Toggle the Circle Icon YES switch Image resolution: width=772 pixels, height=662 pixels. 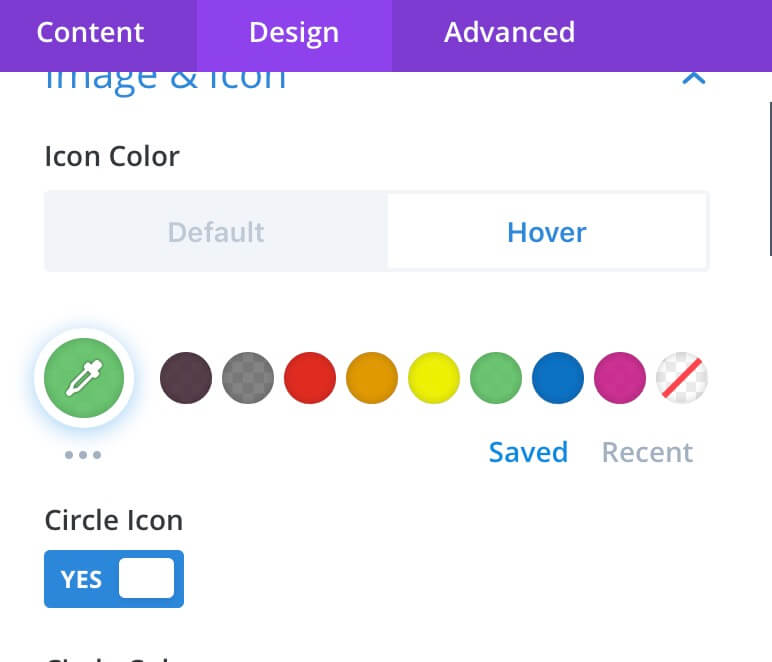[x=114, y=579]
